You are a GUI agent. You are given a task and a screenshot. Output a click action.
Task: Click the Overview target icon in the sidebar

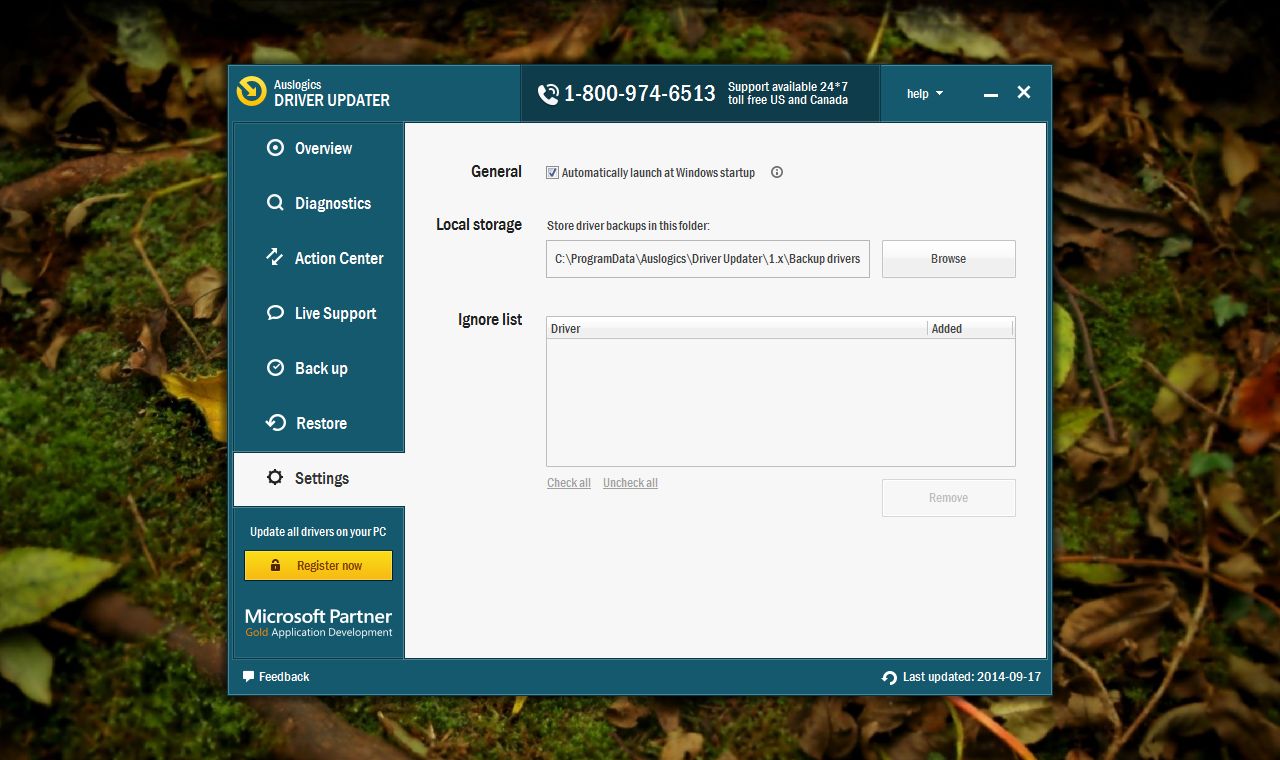point(275,148)
